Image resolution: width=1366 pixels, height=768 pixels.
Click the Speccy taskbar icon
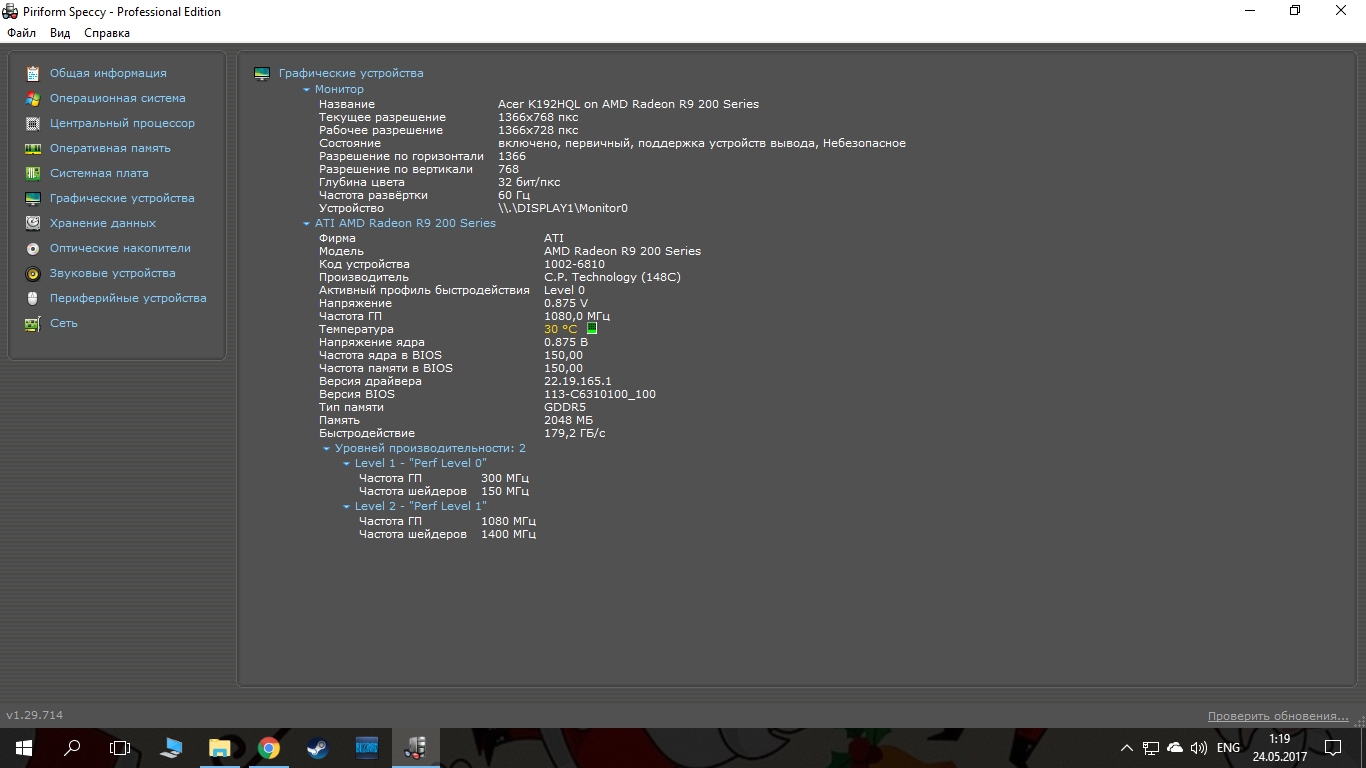pos(414,747)
